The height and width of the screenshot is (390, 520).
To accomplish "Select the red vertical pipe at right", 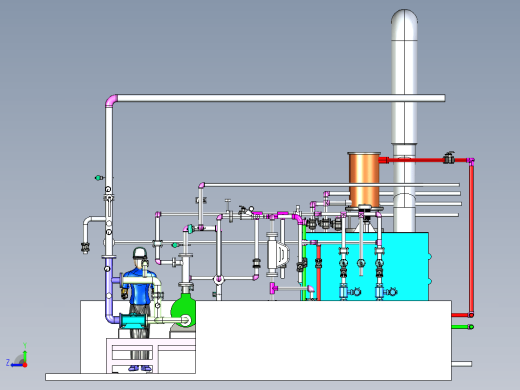I will pyautogui.click(x=471, y=238).
